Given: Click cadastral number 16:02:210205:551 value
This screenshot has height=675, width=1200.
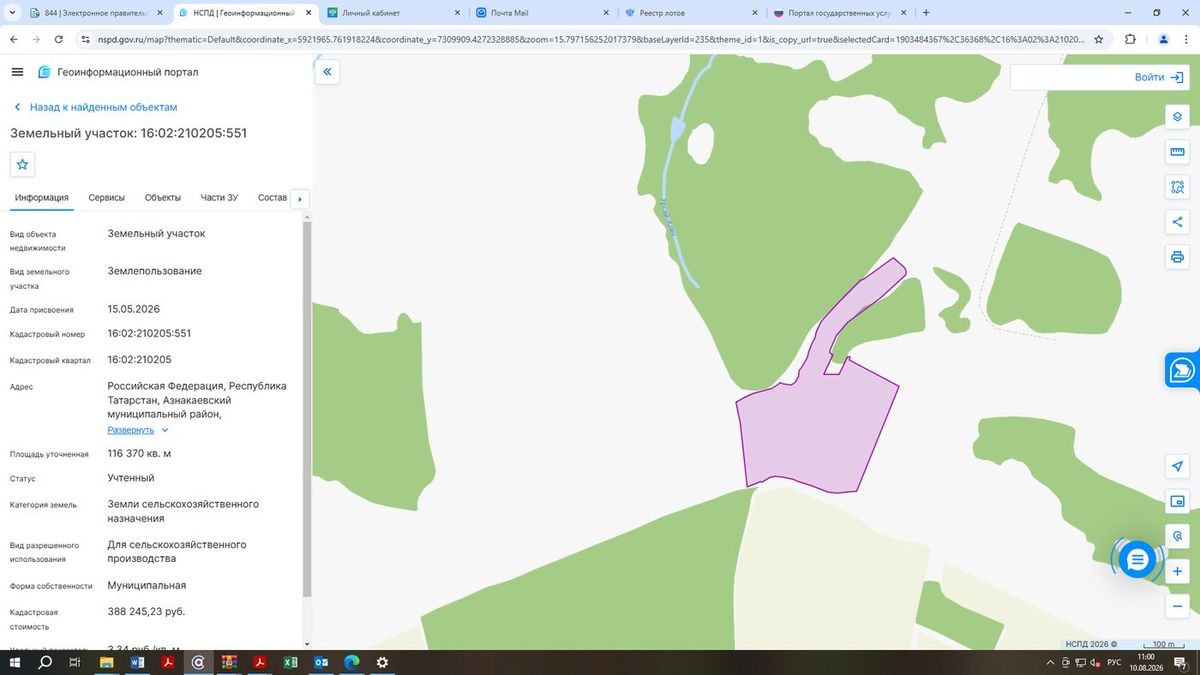Looking at the screenshot, I should coord(149,334).
